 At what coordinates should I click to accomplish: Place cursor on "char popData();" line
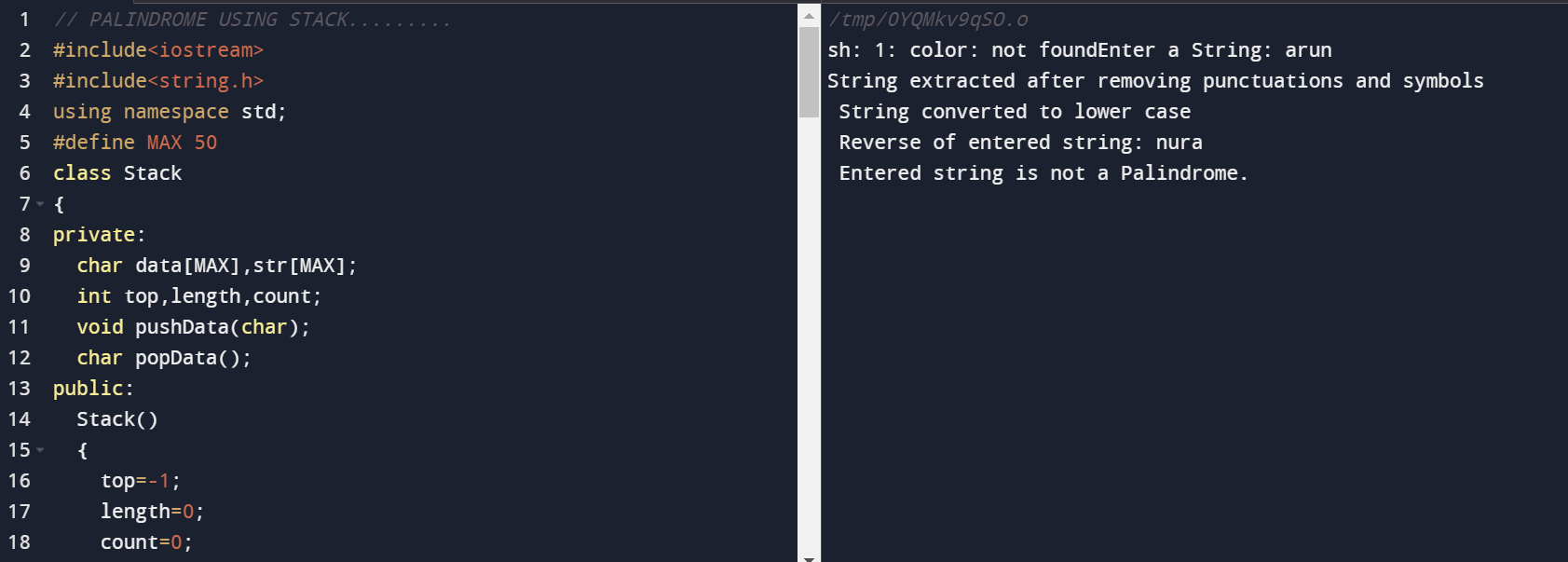click(x=164, y=358)
